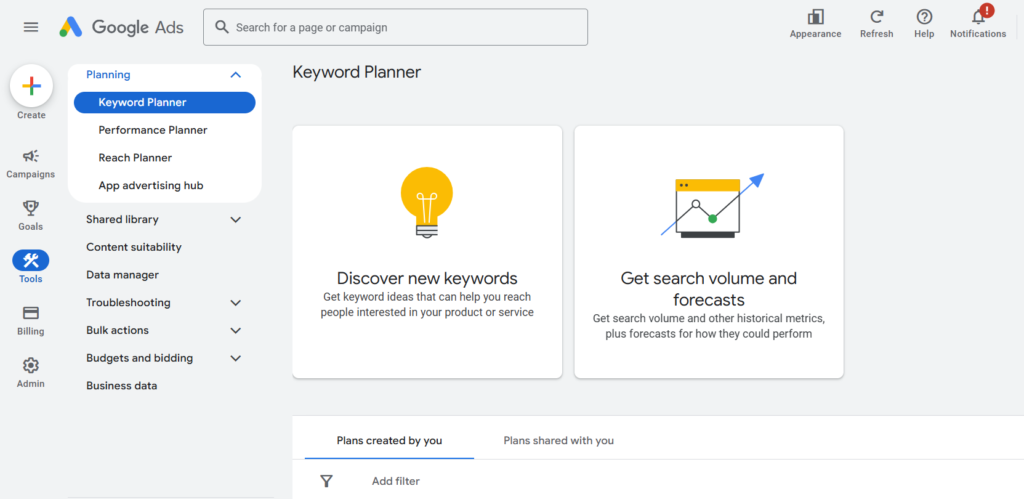Click the search magnifier icon
1024x499 pixels.
tap(222, 27)
